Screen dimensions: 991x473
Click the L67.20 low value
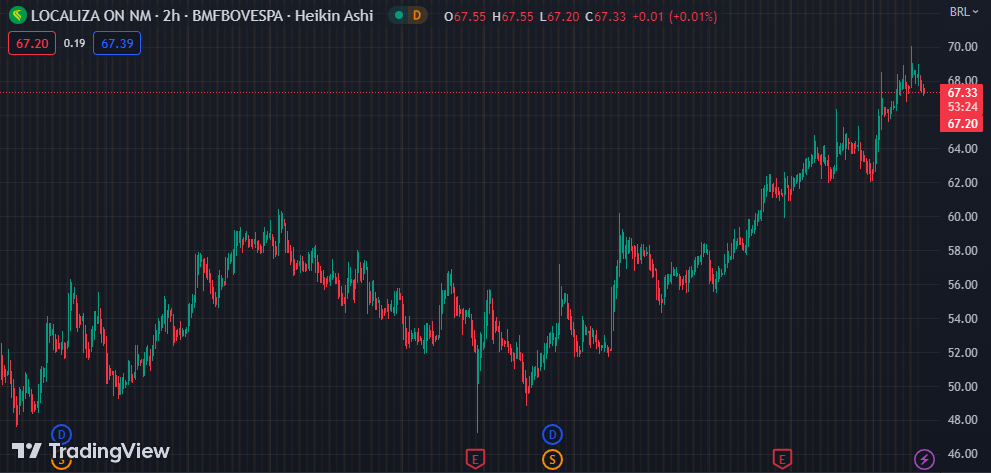tap(559, 17)
